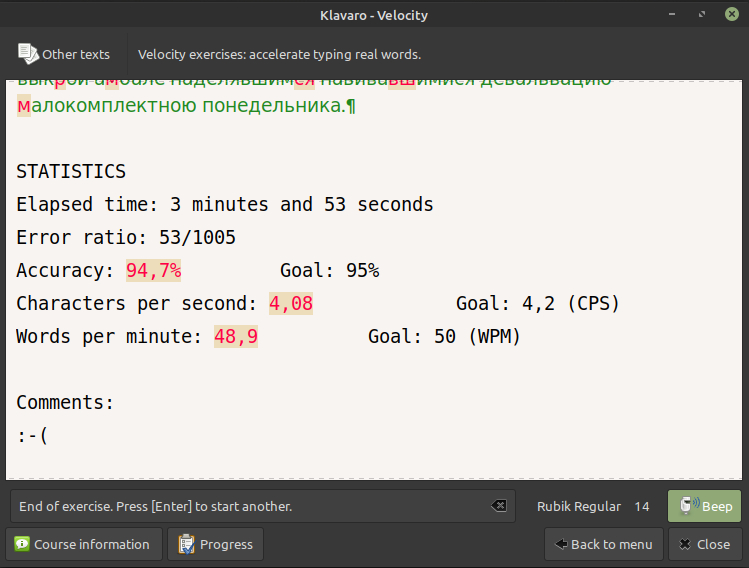This screenshot has height=568, width=749.
Task: Click the highlighted words per minute 48,9
Action: [x=236, y=337]
